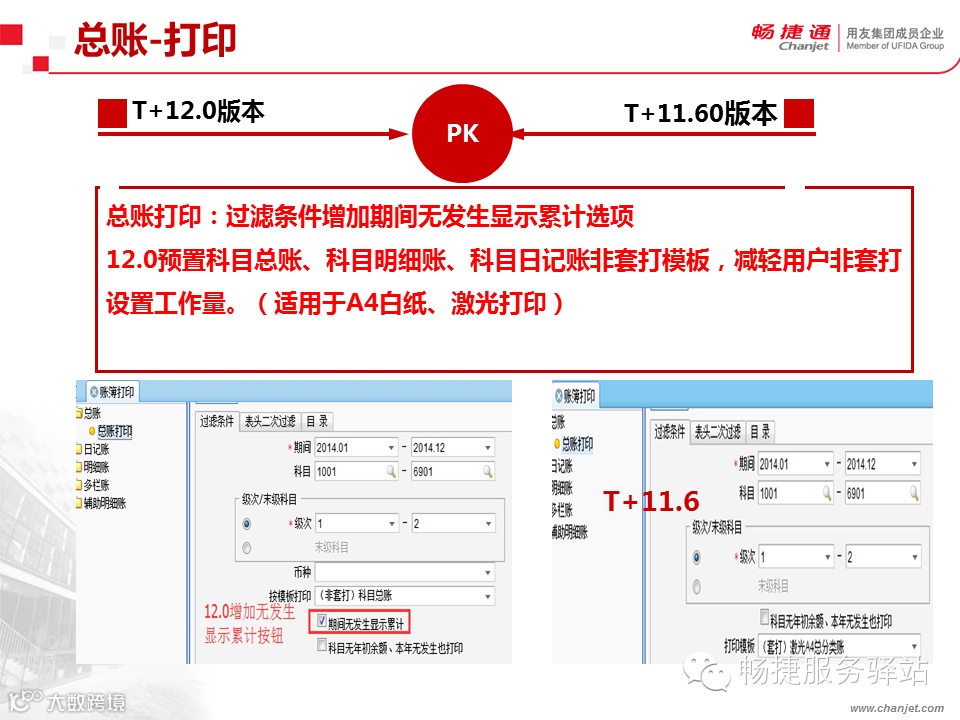960x720 pixels.
Task: Open 按模板打印 (非套打)科目总账 dropdown
Action: (x=487, y=596)
